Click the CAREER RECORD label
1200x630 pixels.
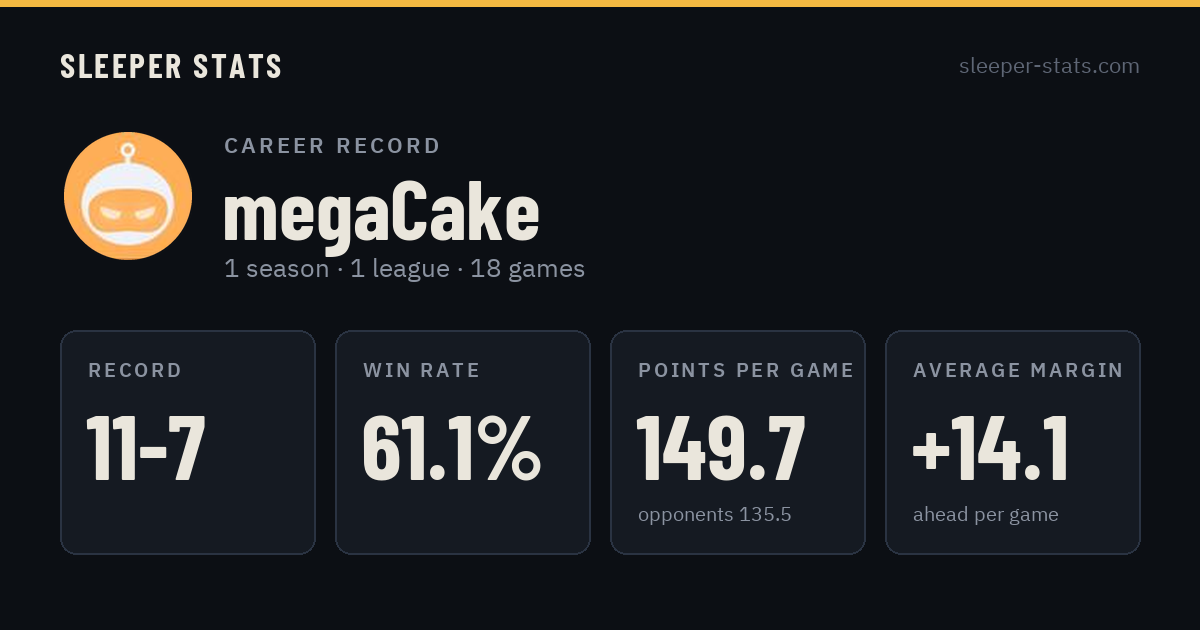click(332, 146)
